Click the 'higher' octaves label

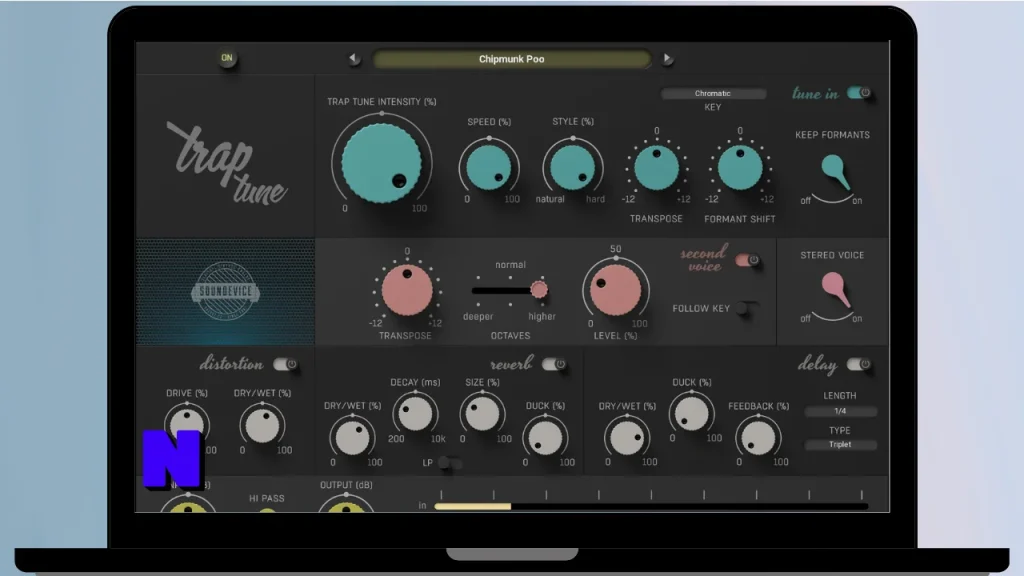tap(542, 316)
